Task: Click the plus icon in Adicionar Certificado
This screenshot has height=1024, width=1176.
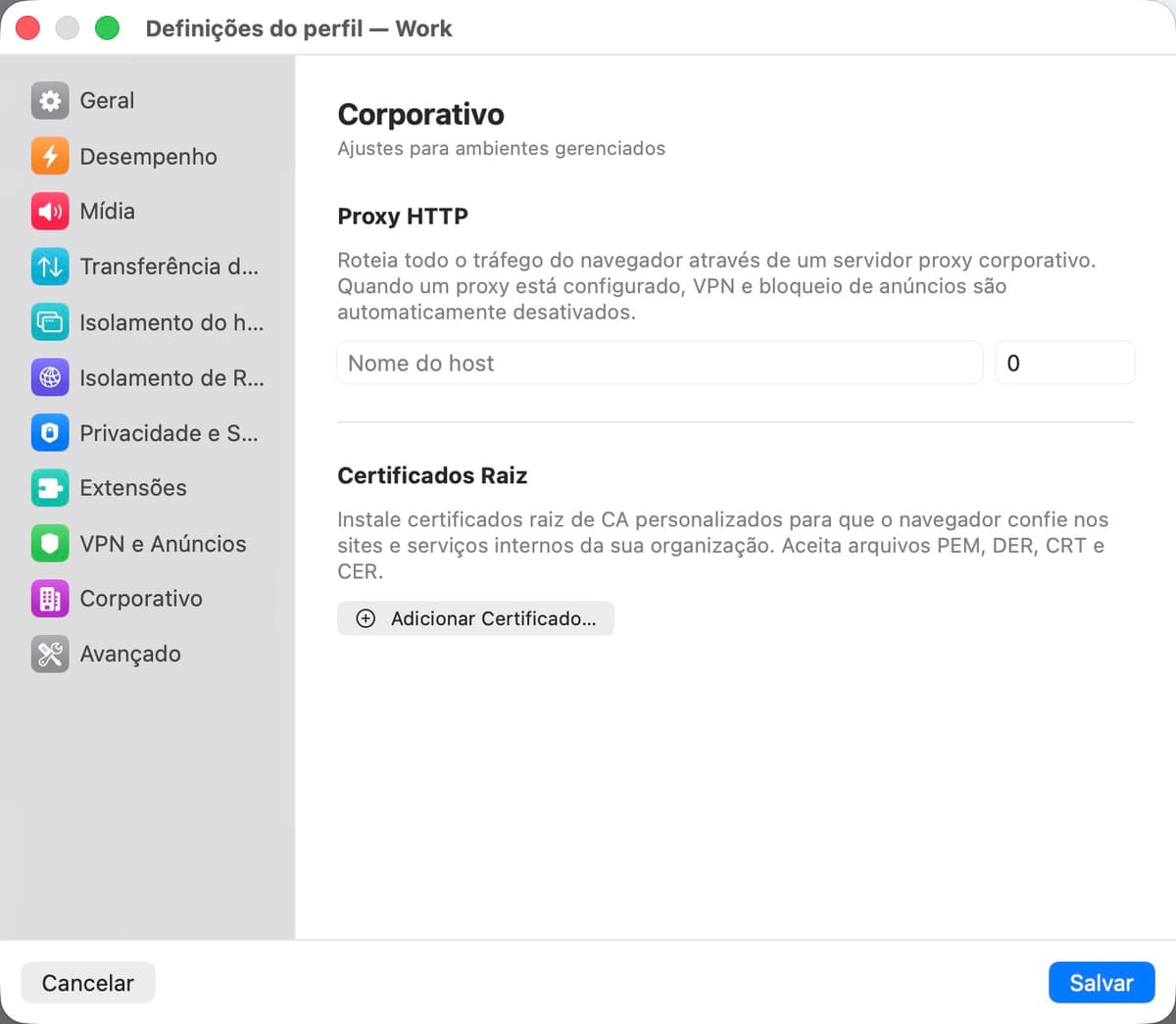Action: tap(366, 618)
